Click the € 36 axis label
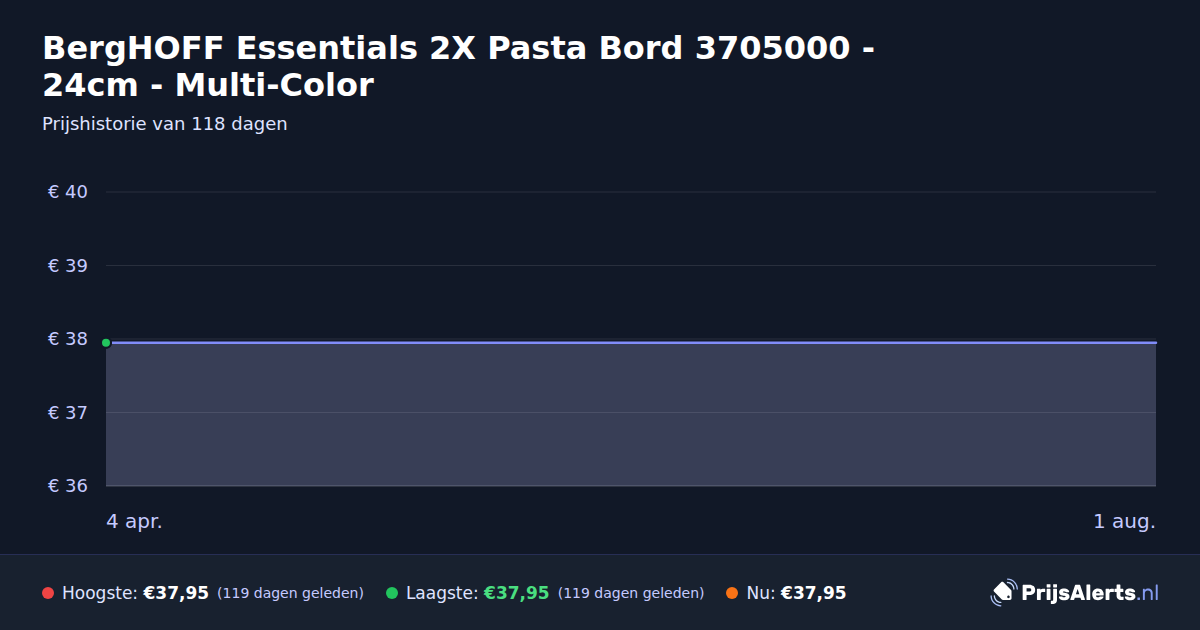 point(68,486)
